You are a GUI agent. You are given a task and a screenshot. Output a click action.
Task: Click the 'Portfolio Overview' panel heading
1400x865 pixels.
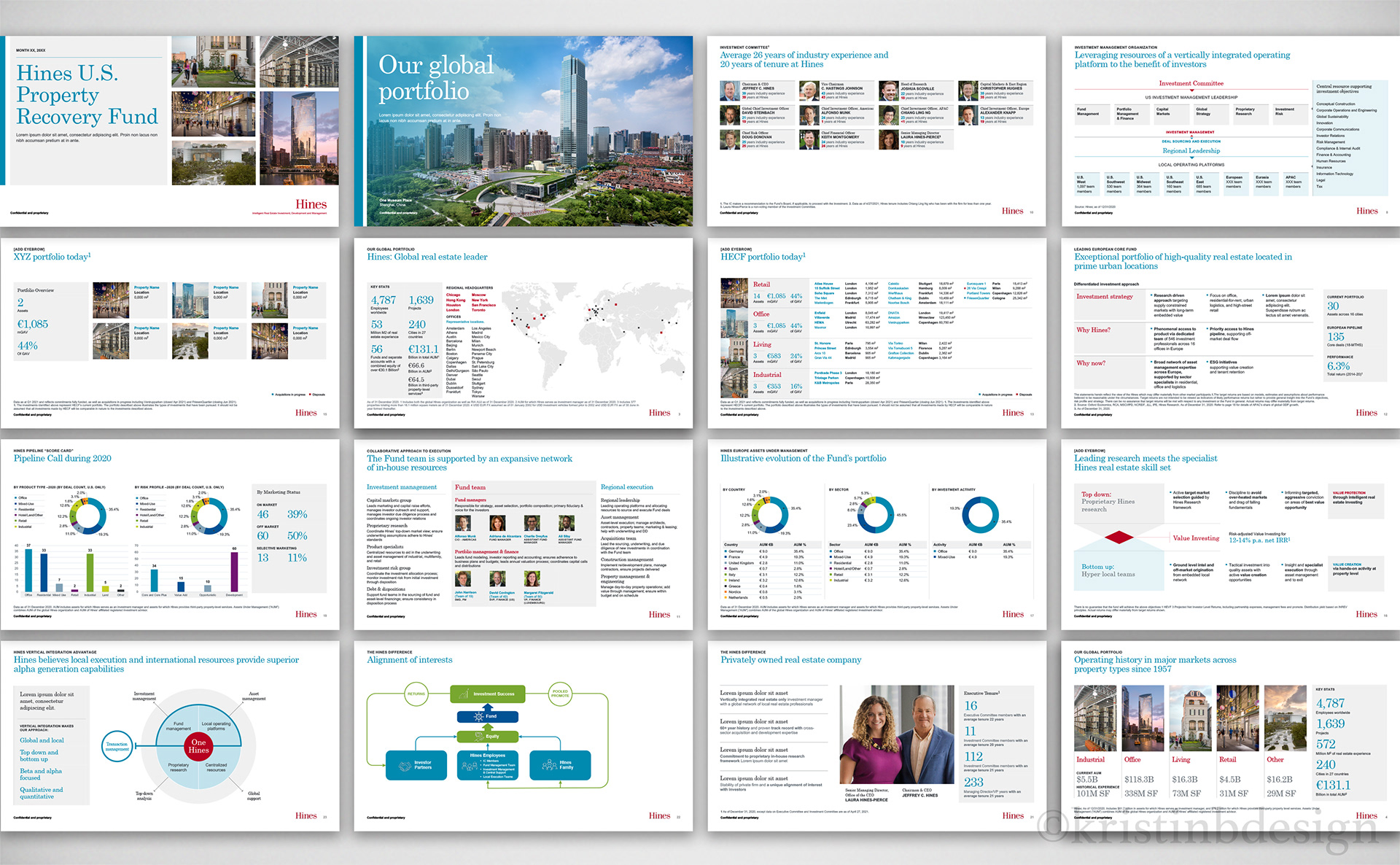point(35,290)
